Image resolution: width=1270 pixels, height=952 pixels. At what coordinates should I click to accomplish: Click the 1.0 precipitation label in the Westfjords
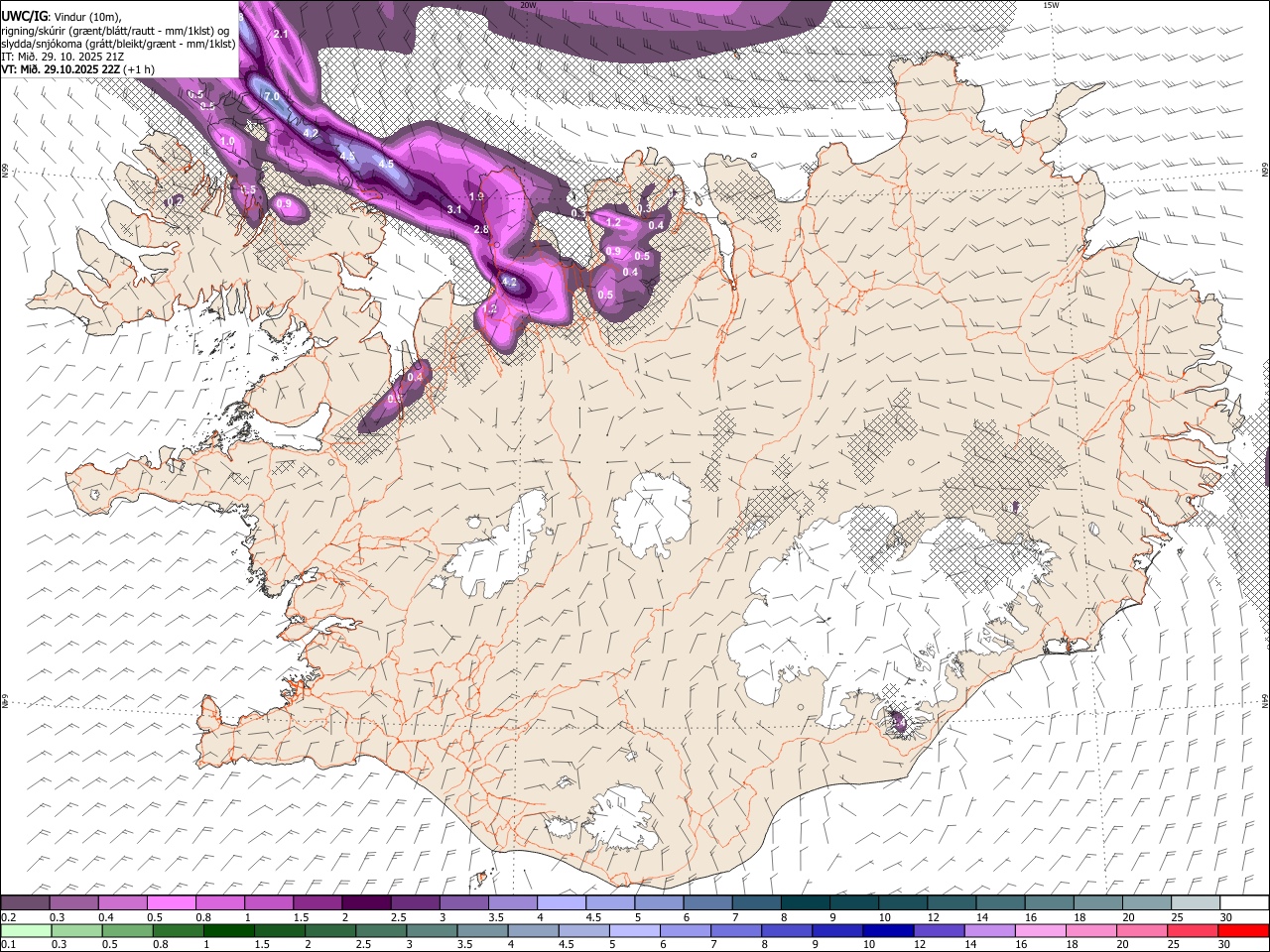[227, 142]
